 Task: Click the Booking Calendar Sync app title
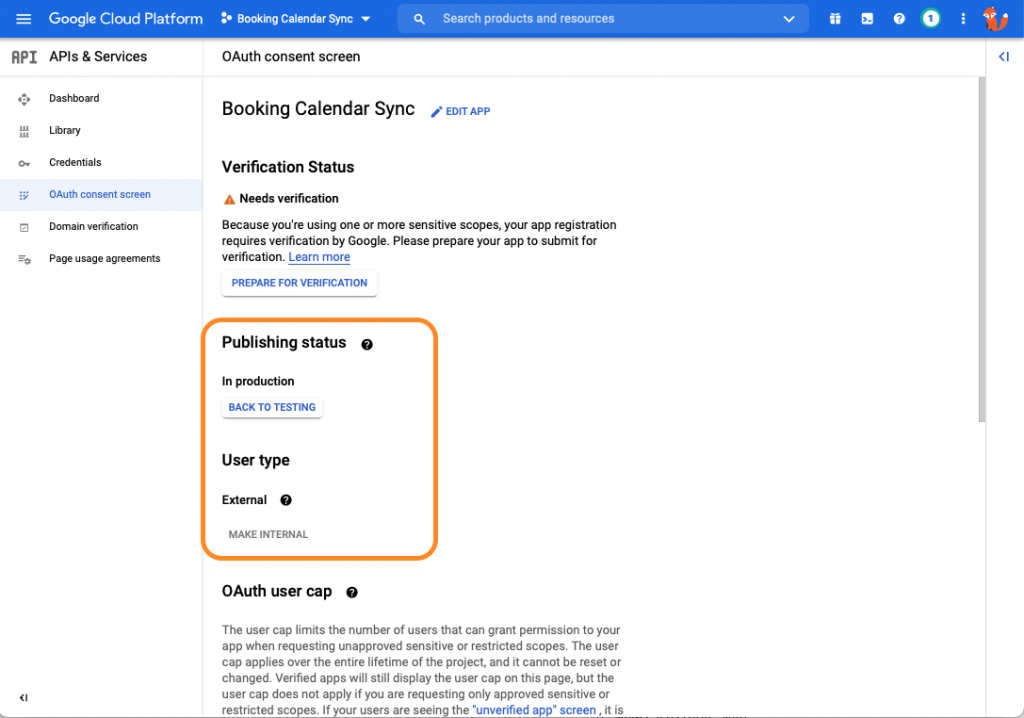[x=318, y=108]
